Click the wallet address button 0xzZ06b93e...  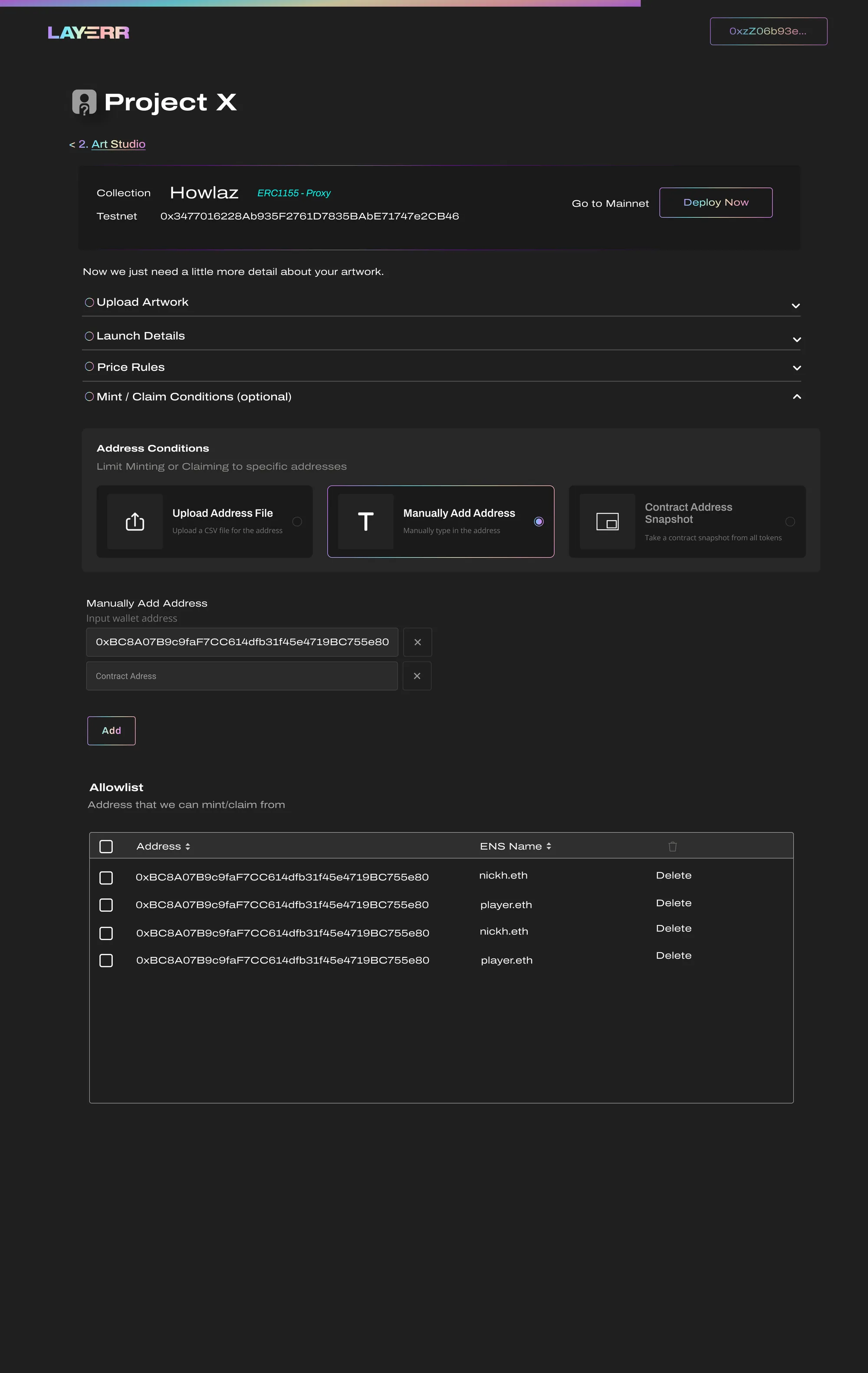pos(768,31)
